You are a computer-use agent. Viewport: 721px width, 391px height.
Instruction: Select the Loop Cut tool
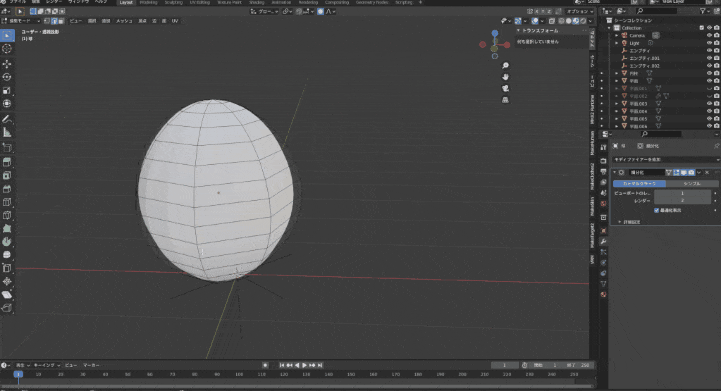7,202
